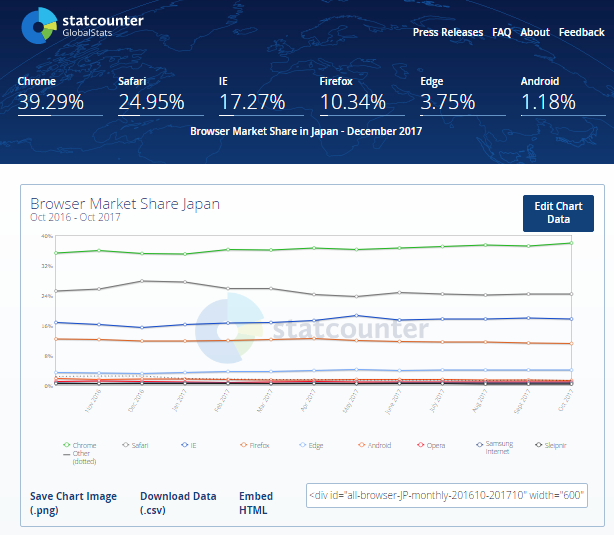Toggle Chrome series in chart legend

[x=80, y=445]
